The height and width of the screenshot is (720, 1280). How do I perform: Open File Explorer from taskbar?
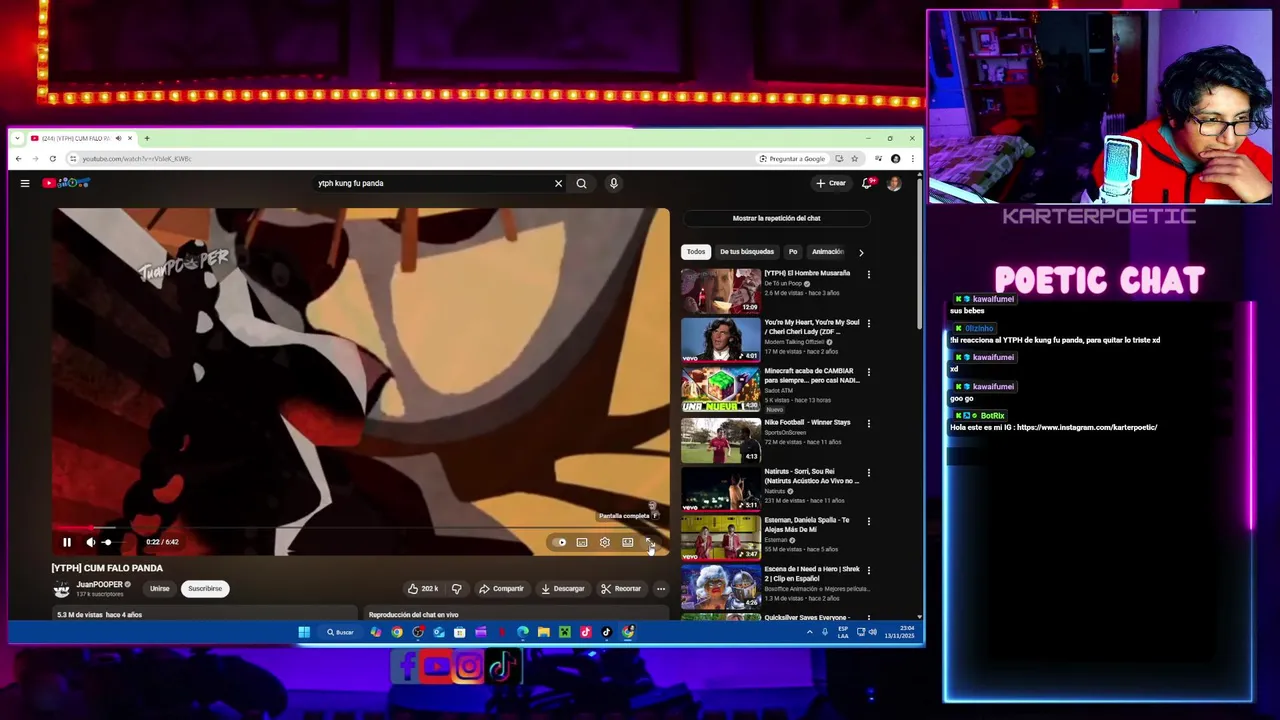[544, 632]
